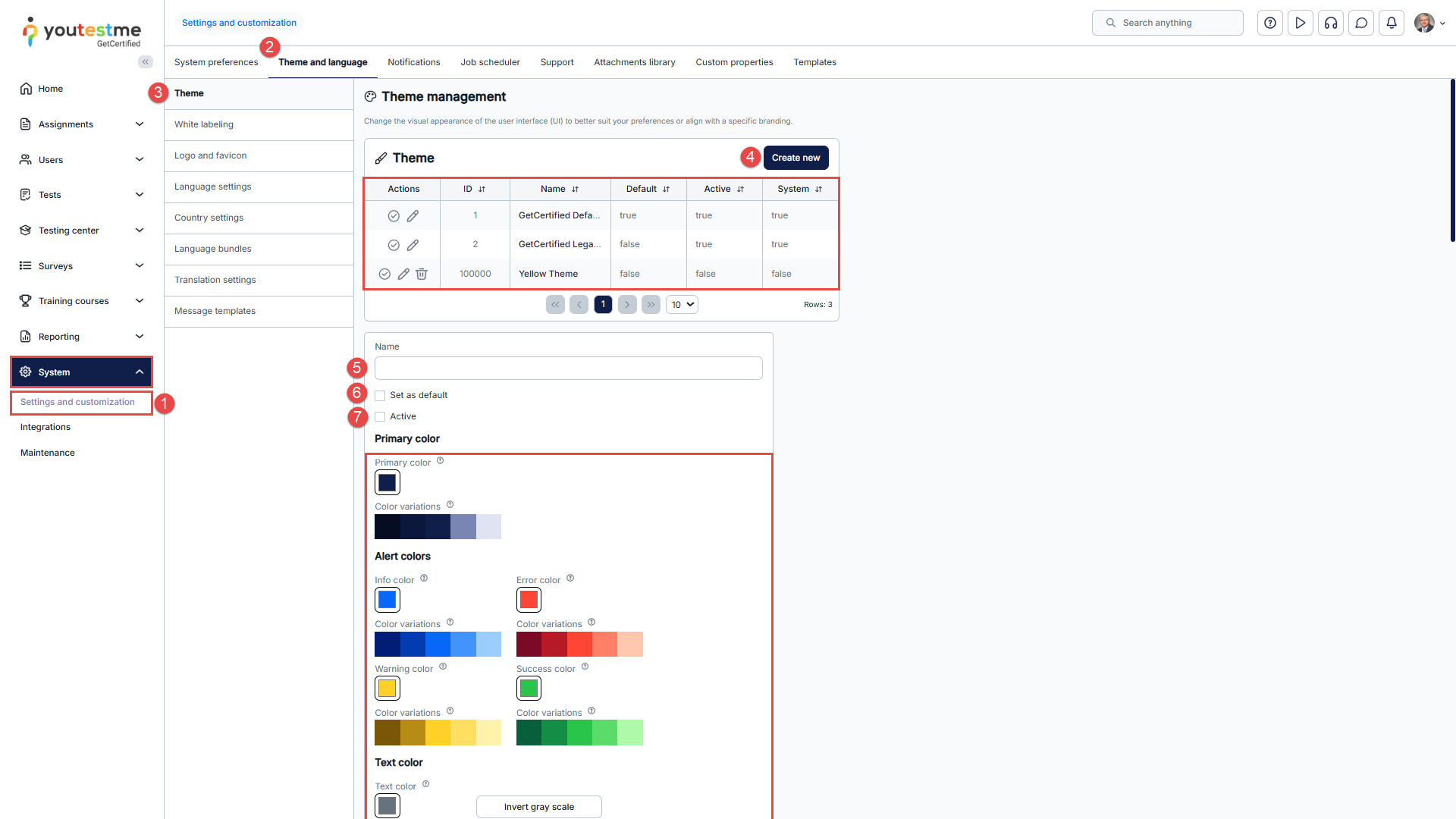
Task: Open the chat bubble icon
Action: (1361, 23)
